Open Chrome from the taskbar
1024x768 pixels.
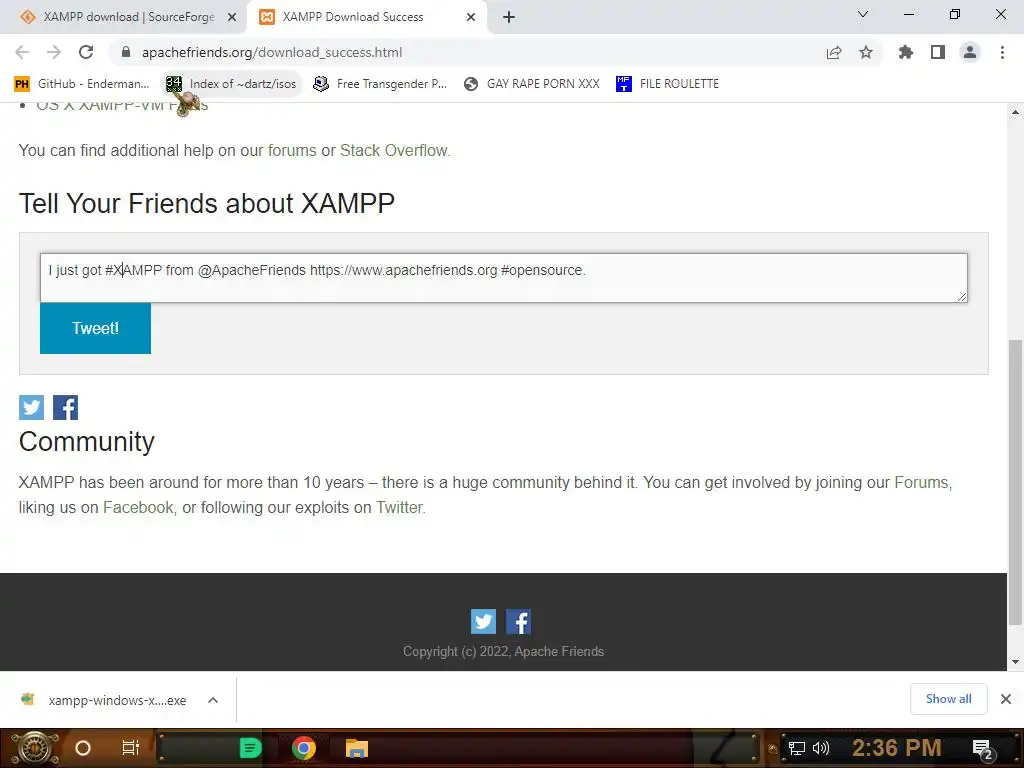click(304, 748)
